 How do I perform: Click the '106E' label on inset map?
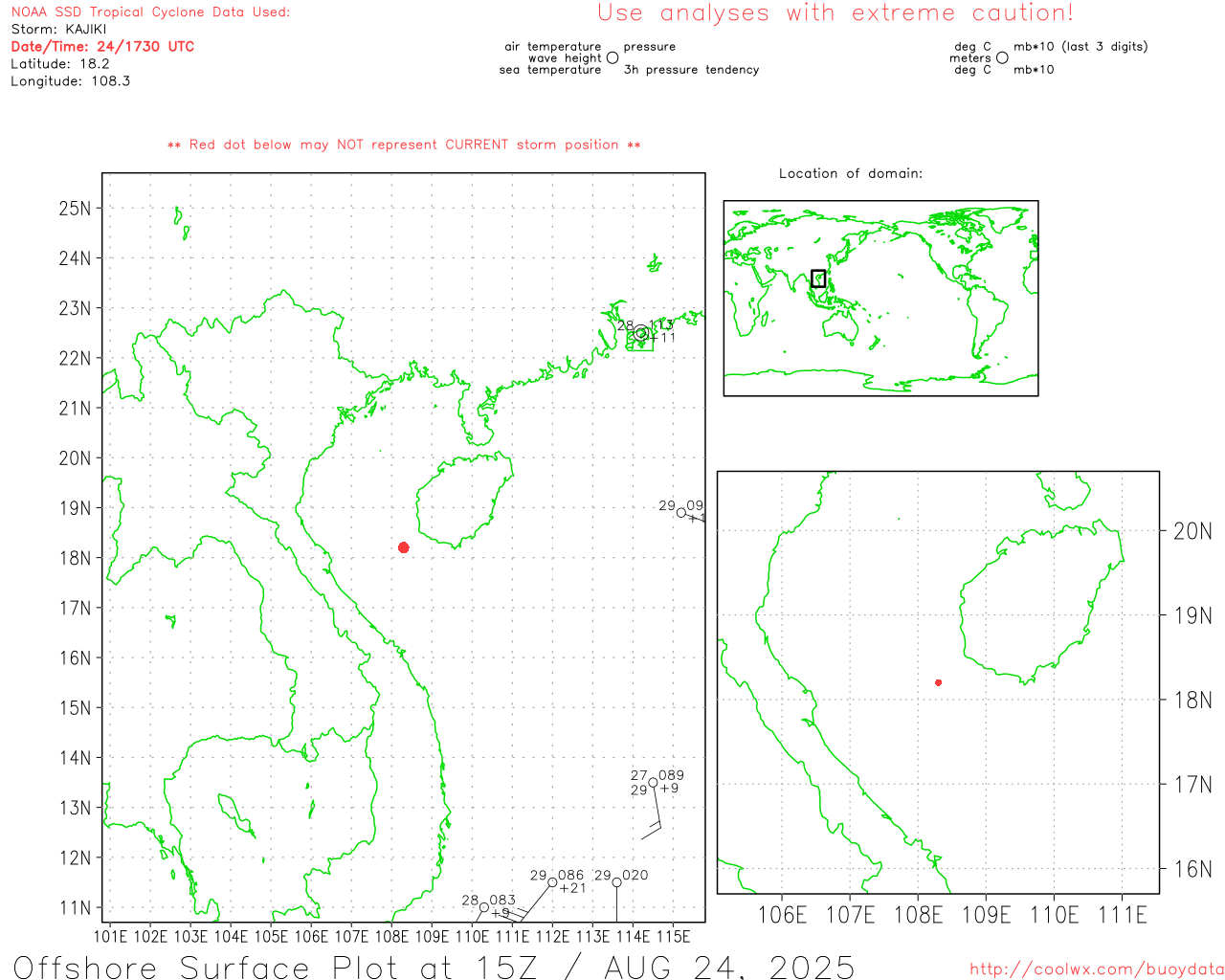coord(783,915)
